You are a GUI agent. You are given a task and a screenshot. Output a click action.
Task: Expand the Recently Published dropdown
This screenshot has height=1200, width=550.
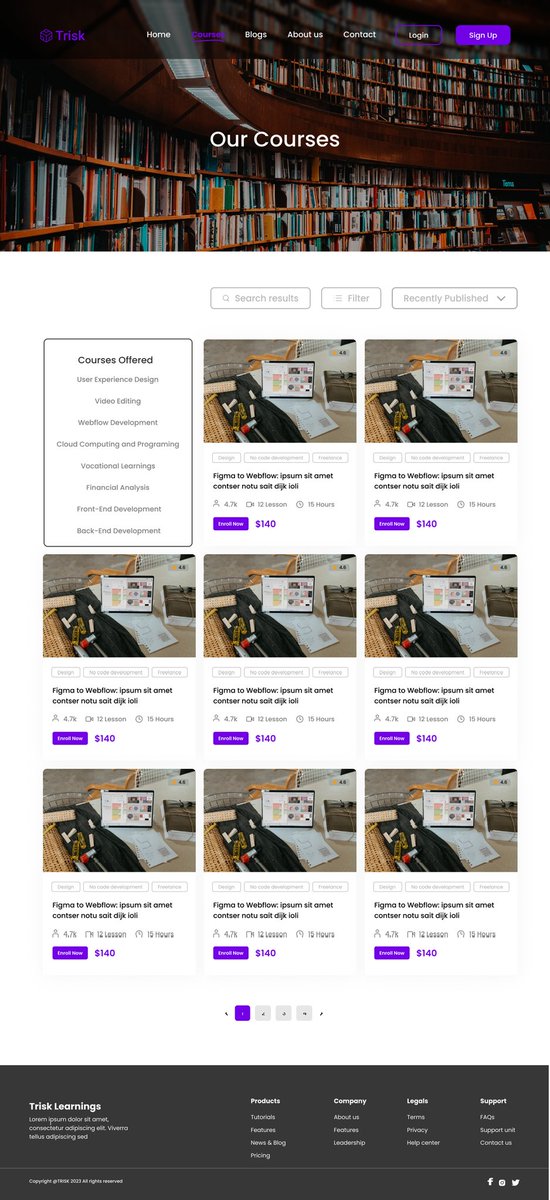(x=455, y=298)
